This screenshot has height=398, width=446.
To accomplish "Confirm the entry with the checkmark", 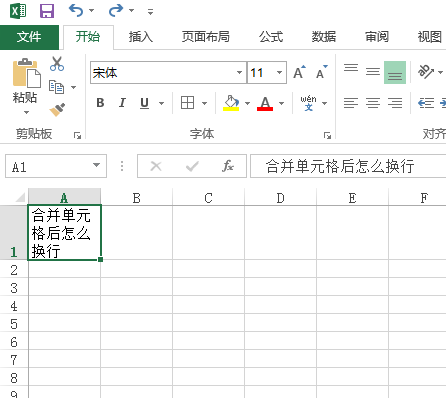I will pos(192,166).
